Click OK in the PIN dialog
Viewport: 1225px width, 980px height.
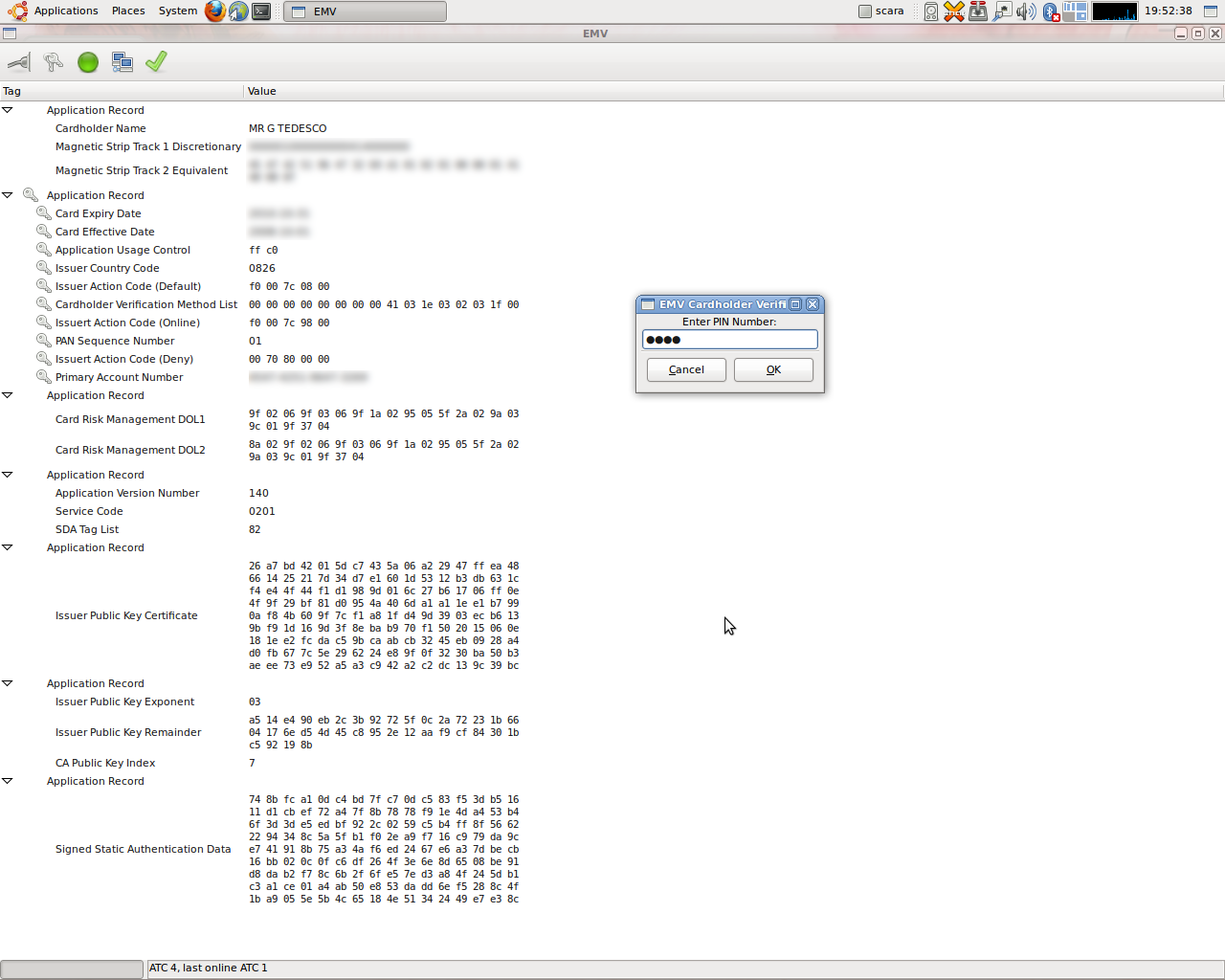click(x=773, y=369)
